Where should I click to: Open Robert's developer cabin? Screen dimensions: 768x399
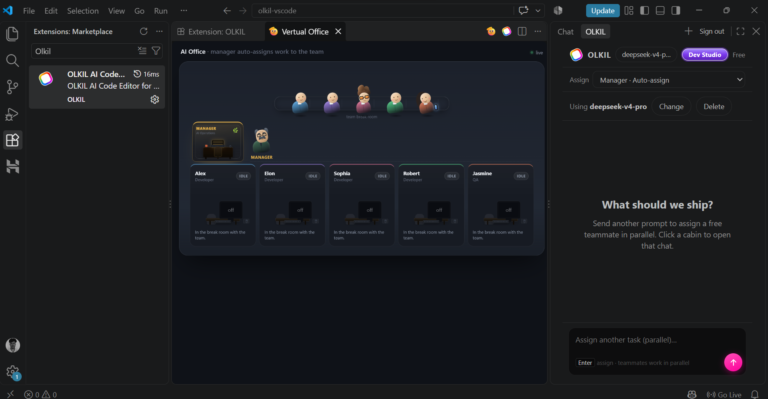431,205
